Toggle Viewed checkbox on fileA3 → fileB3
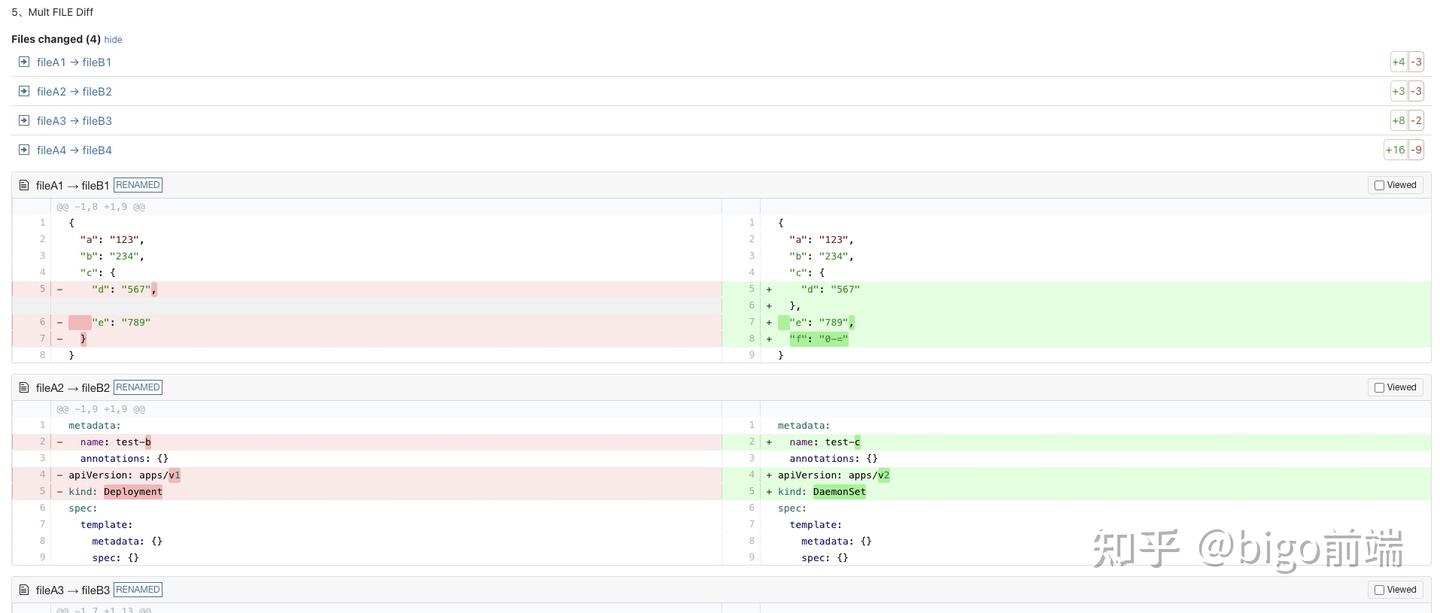1440x613 pixels. [x=1379, y=589]
